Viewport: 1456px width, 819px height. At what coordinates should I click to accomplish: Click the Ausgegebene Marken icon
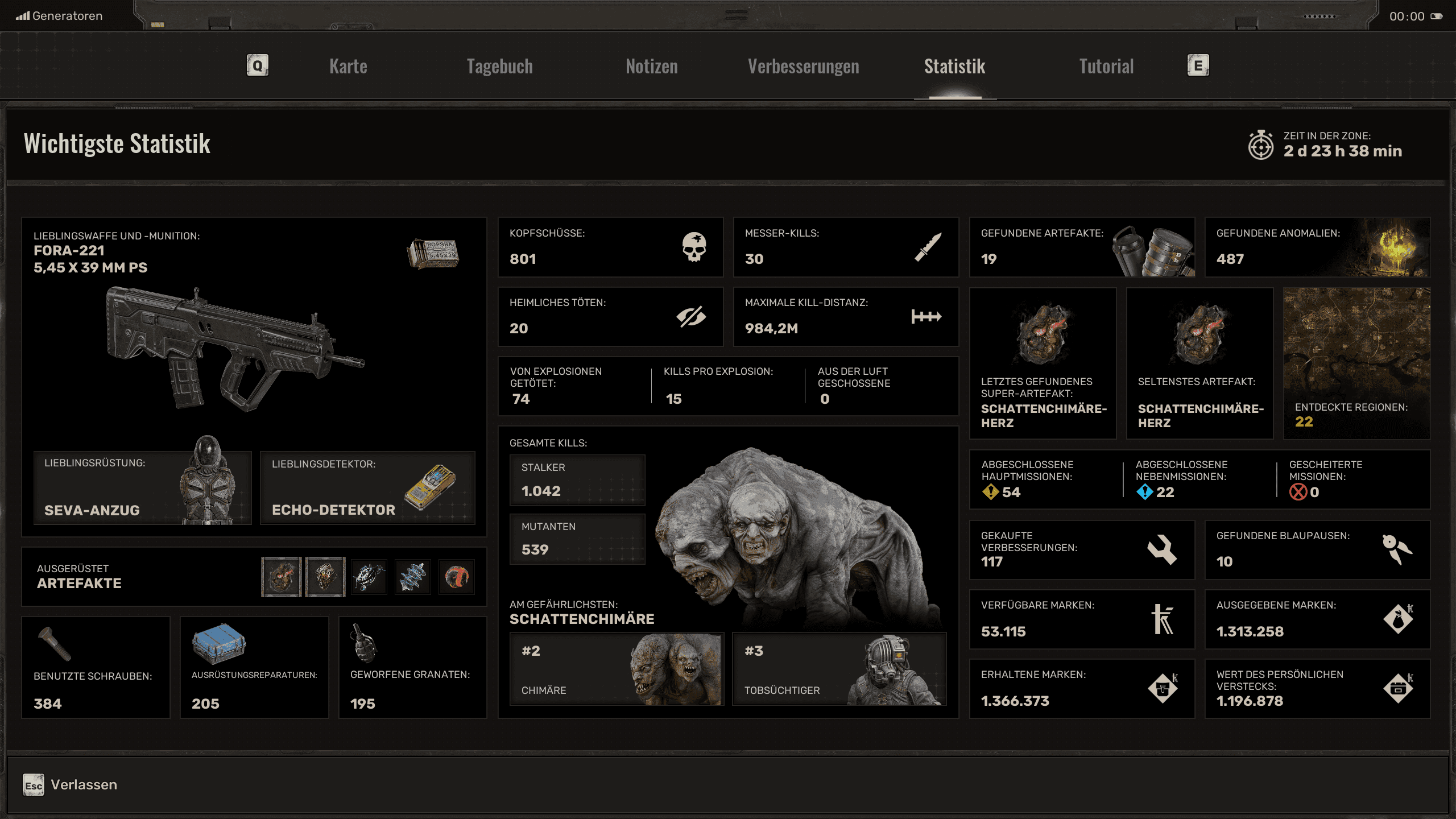click(x=1399, y=619)
